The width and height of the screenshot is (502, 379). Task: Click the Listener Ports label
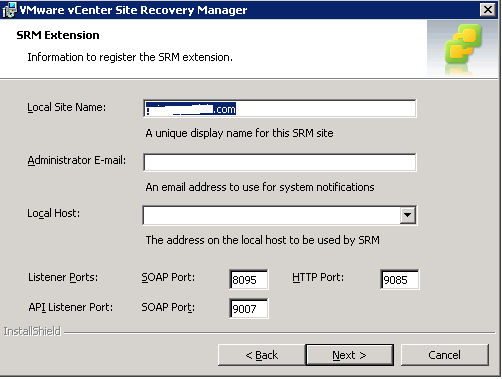point(63,277)
